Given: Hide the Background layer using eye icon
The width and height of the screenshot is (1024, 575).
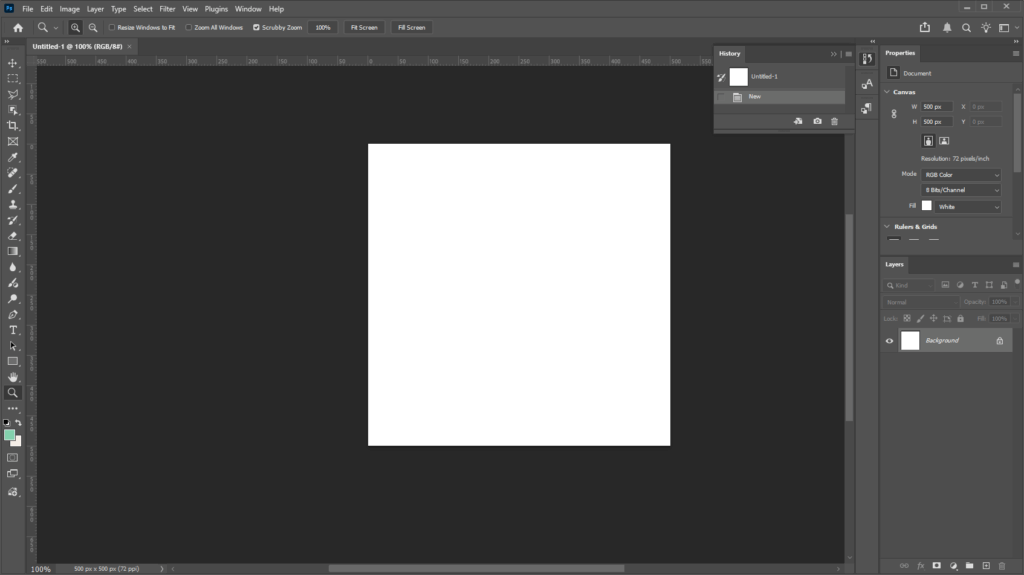Looking at the screenshot, I should click(x=889, y=341).
